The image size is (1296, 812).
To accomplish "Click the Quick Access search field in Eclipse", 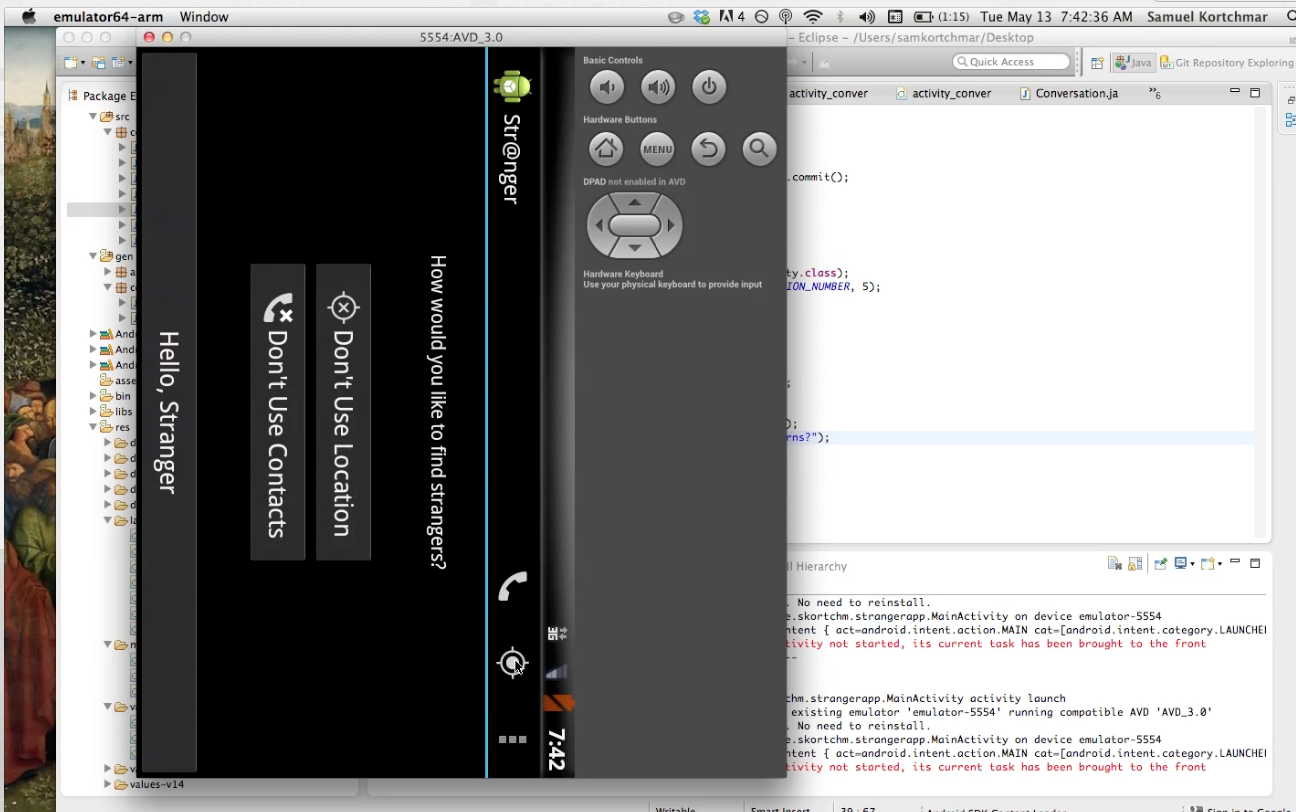I will [1011, 62].
